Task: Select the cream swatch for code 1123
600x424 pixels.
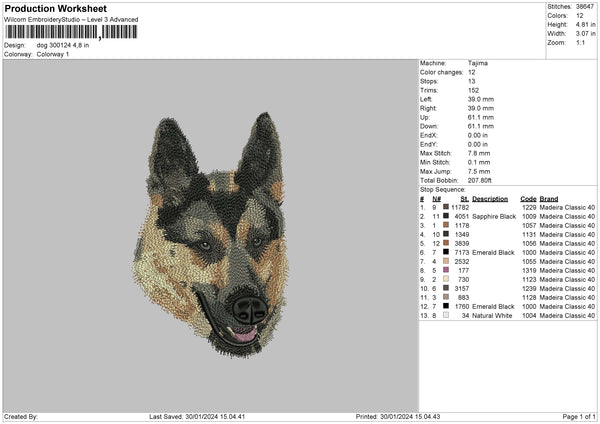Action: click(446, 279)
